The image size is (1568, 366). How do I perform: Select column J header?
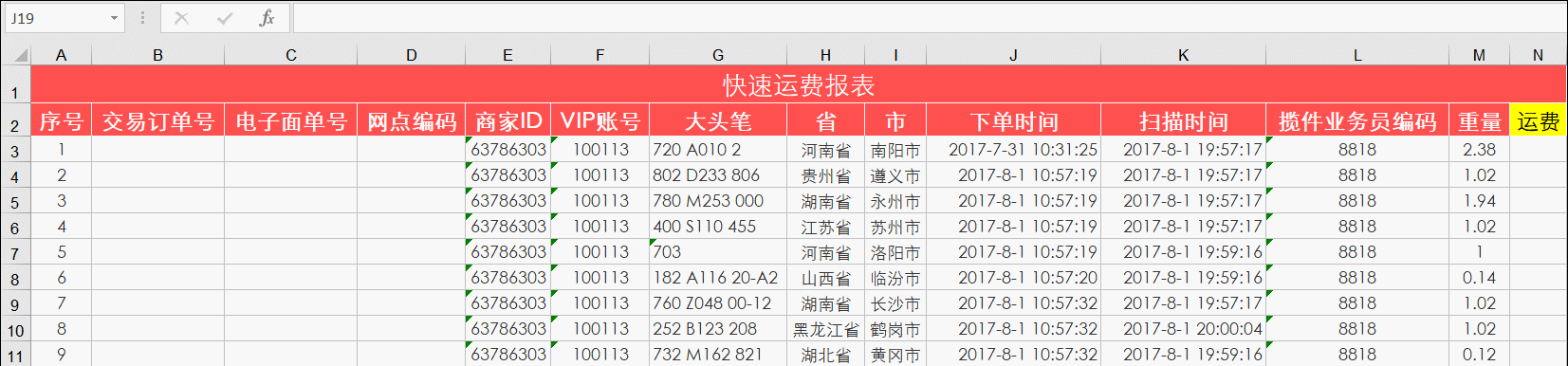point(1013,55)
